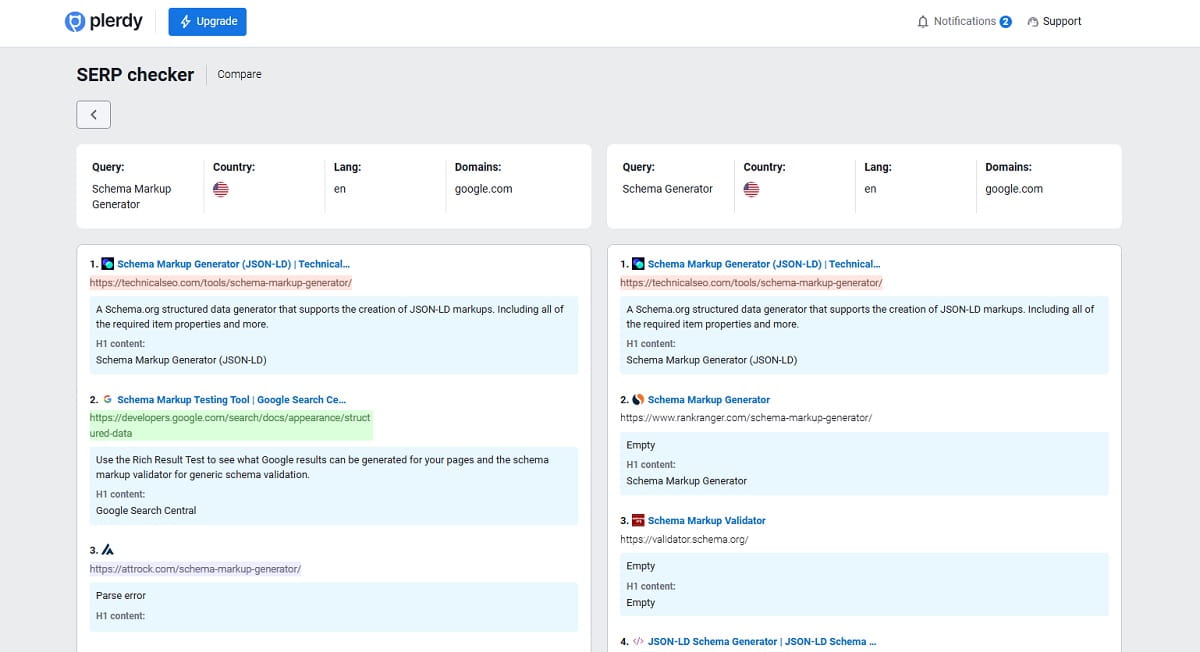Open rankranger.com schema-markup-generator URL

746,417
